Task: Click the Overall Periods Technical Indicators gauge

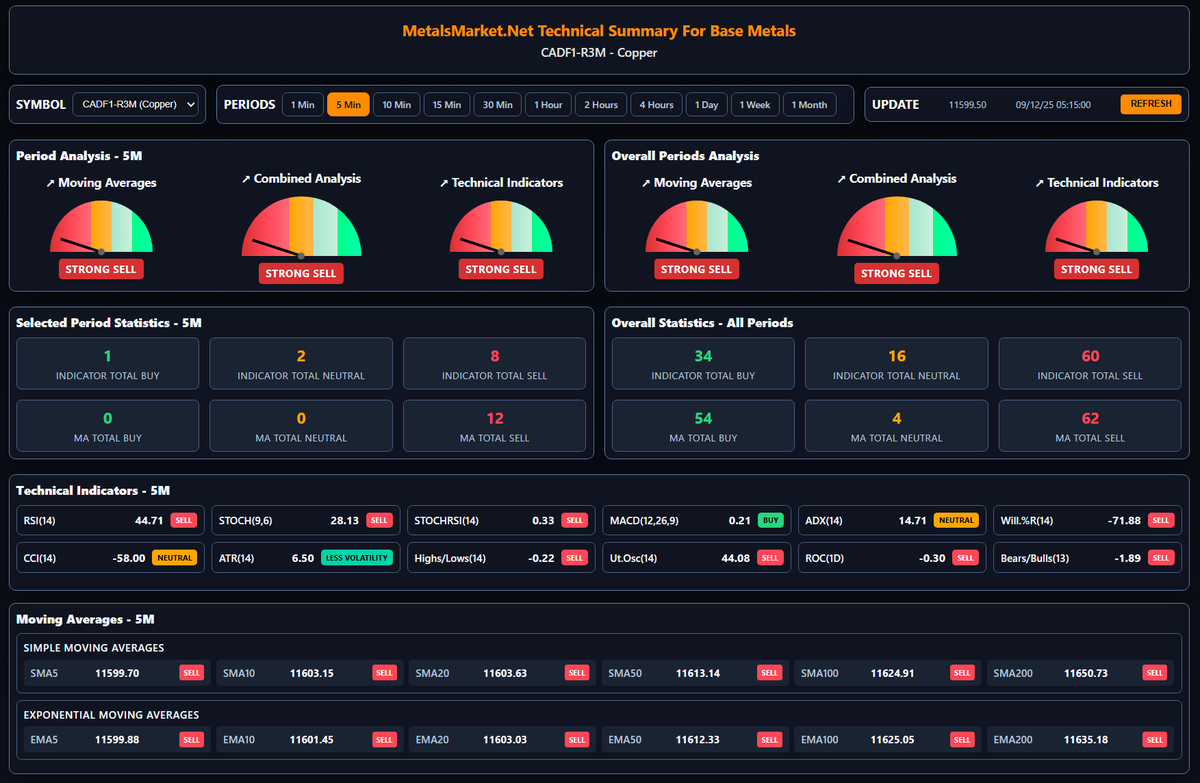Action: coord(1097,227)
